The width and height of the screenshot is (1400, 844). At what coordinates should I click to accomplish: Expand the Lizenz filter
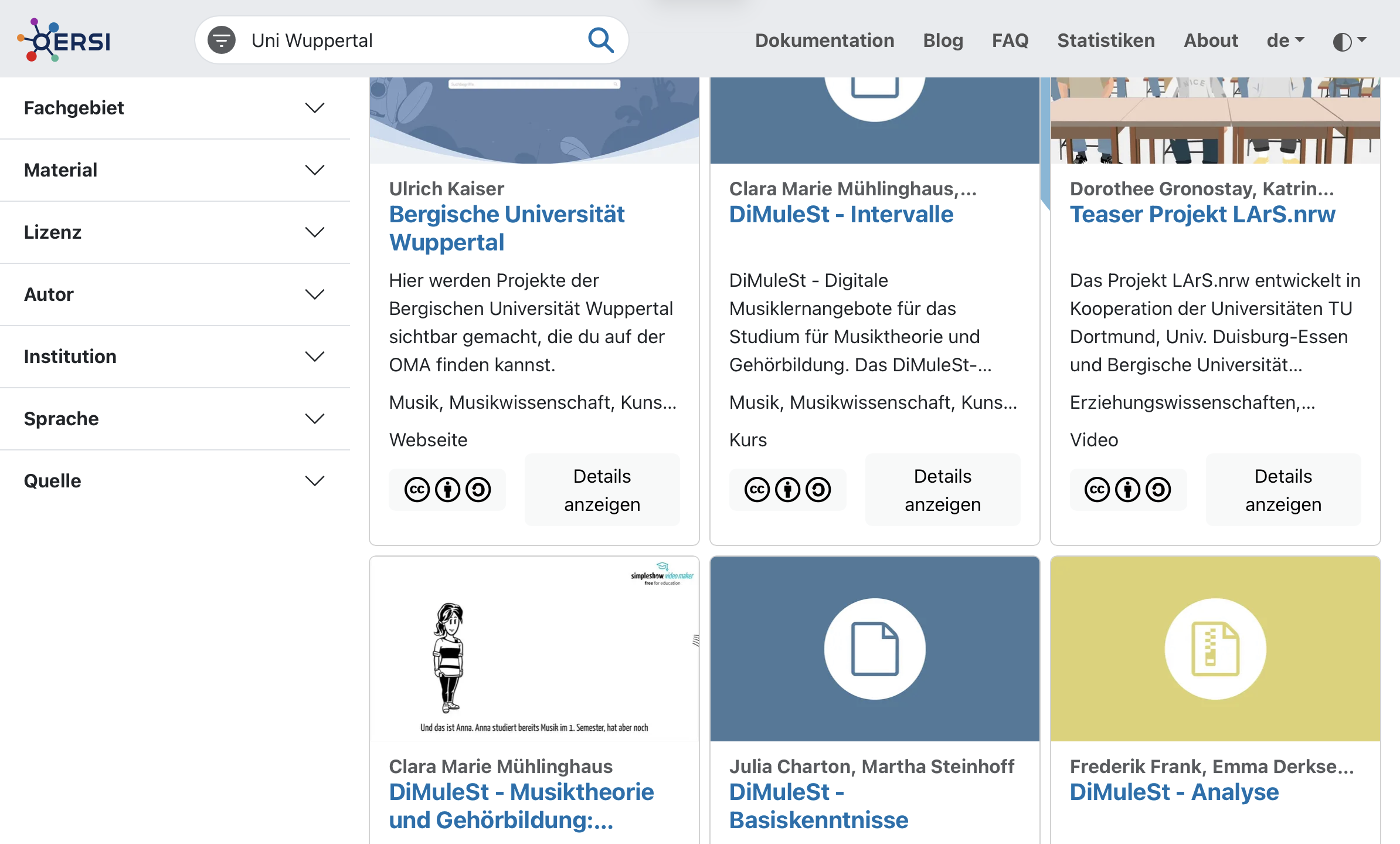coord(175,232)
